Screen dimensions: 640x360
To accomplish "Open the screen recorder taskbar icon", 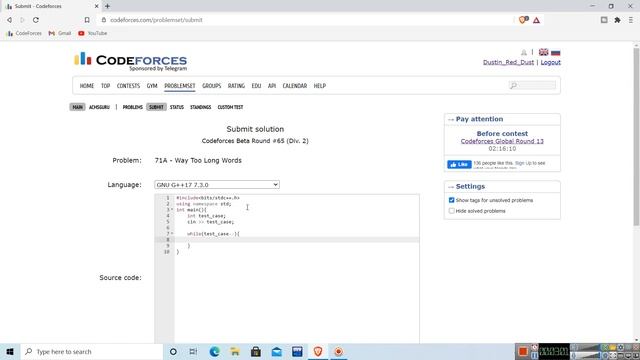I will click(x=338, y=351).
